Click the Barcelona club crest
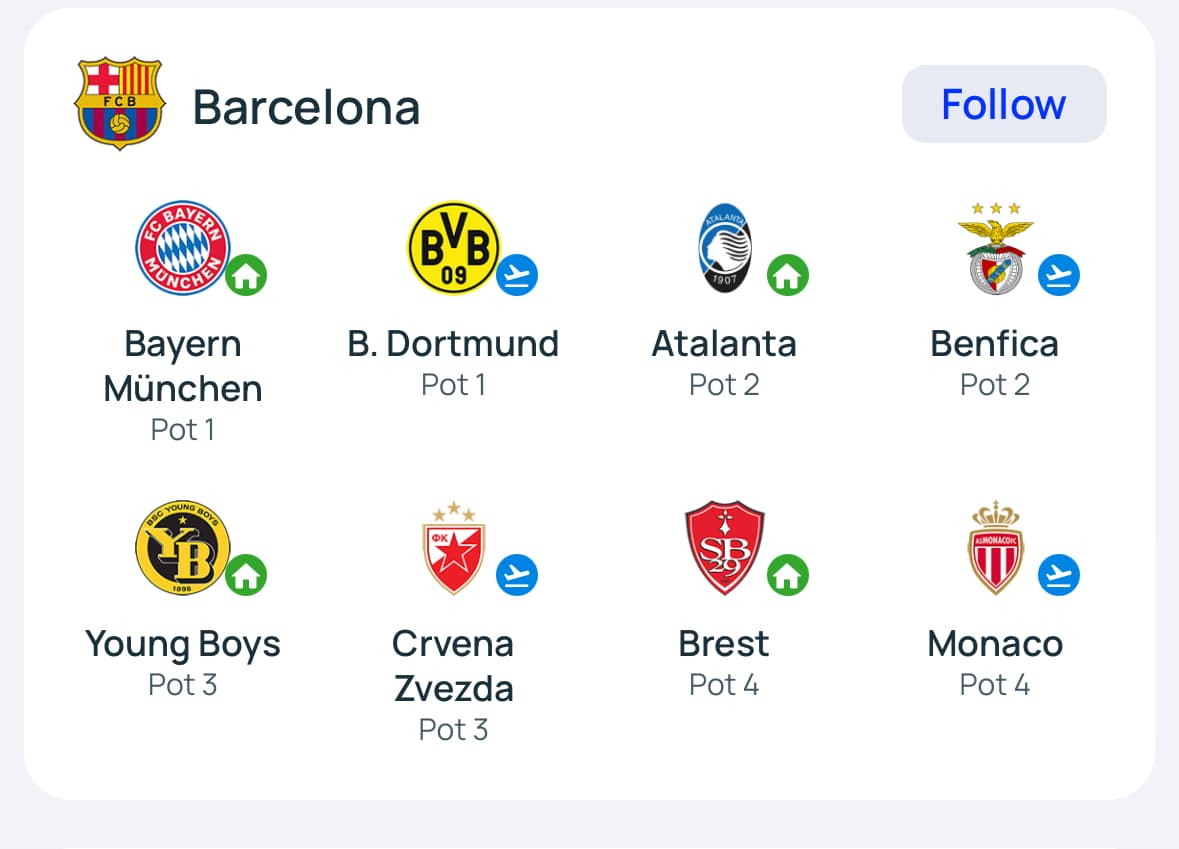Viewport: 1179px width, 849px height. (119, 104)
